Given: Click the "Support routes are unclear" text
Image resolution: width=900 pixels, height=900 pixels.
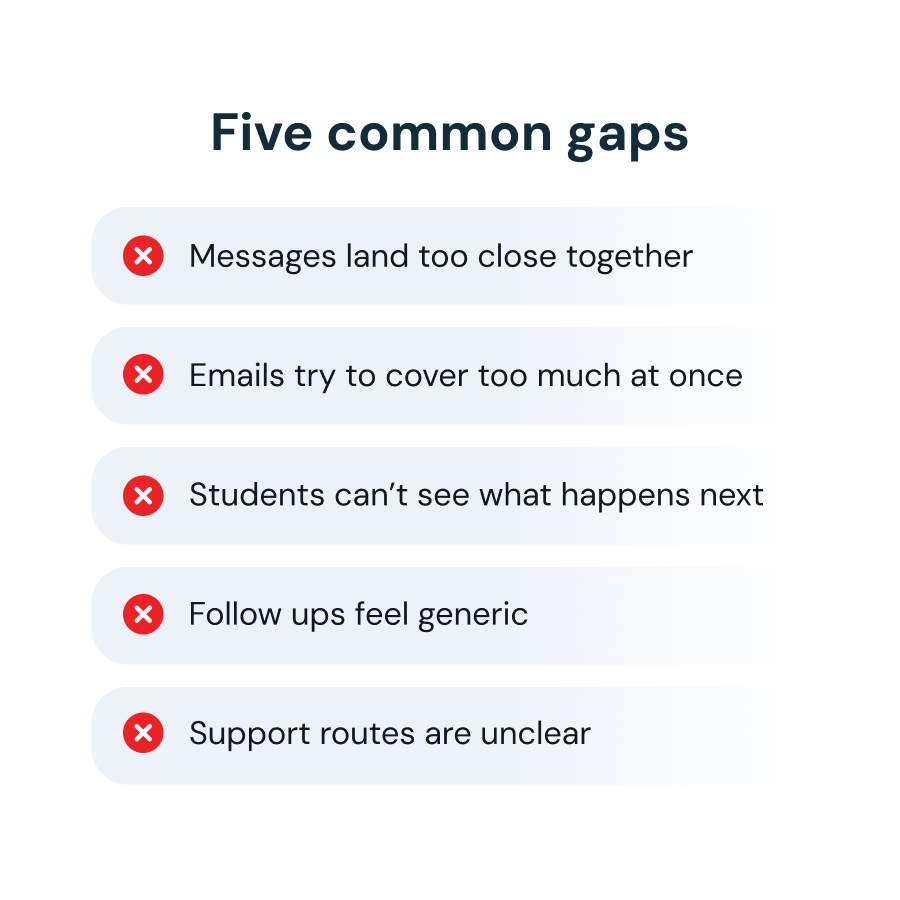Looking at the screenshot, I should coord(389,735).
